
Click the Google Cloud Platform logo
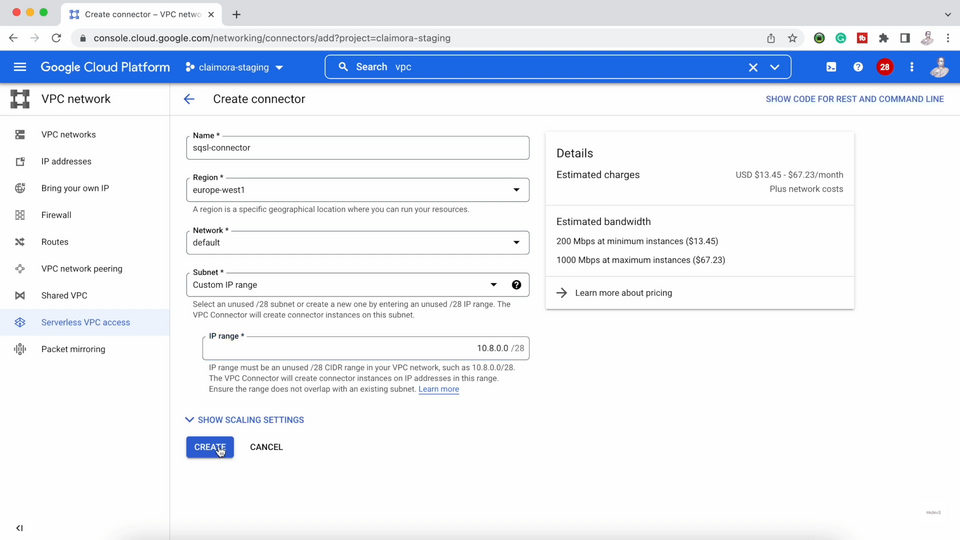click(x=105, y=67)
